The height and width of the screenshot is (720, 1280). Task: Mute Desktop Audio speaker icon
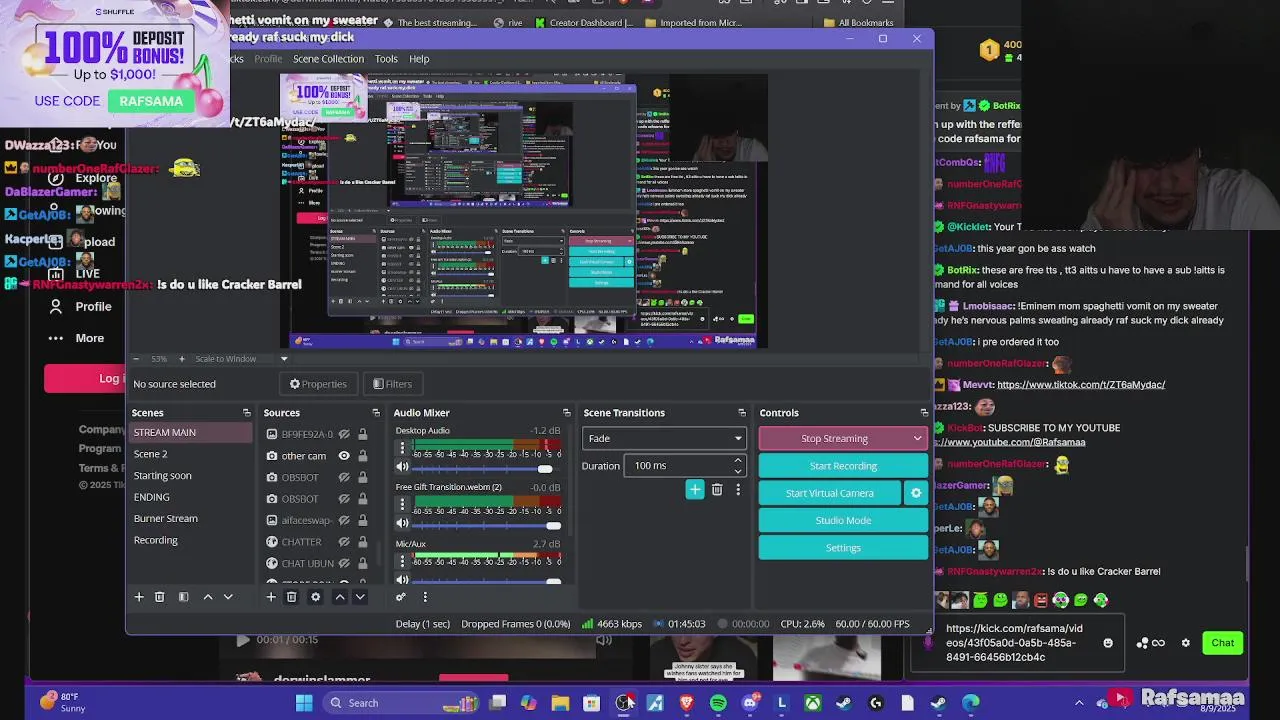tap(402, 467)
